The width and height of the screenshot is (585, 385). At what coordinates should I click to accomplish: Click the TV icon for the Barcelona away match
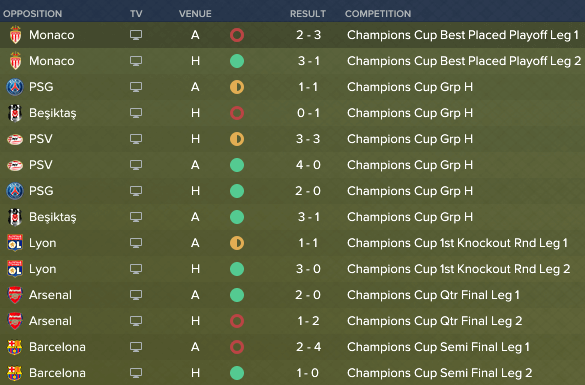[136, 347]
